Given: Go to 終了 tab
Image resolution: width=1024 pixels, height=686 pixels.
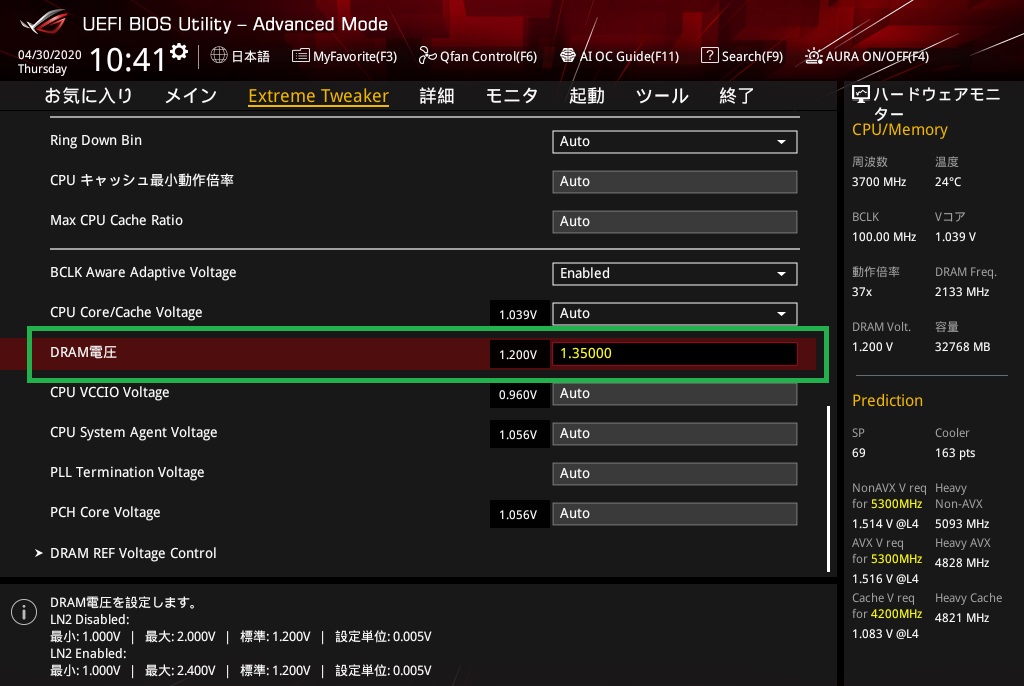Looking at the screenshot, I should click(x=737, y=96).
